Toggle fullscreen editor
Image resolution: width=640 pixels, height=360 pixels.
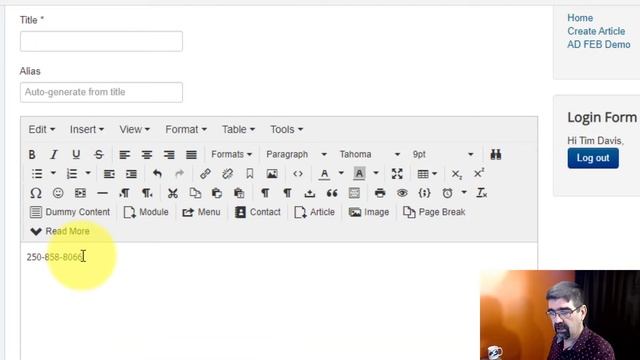click(x=397, y=174)
